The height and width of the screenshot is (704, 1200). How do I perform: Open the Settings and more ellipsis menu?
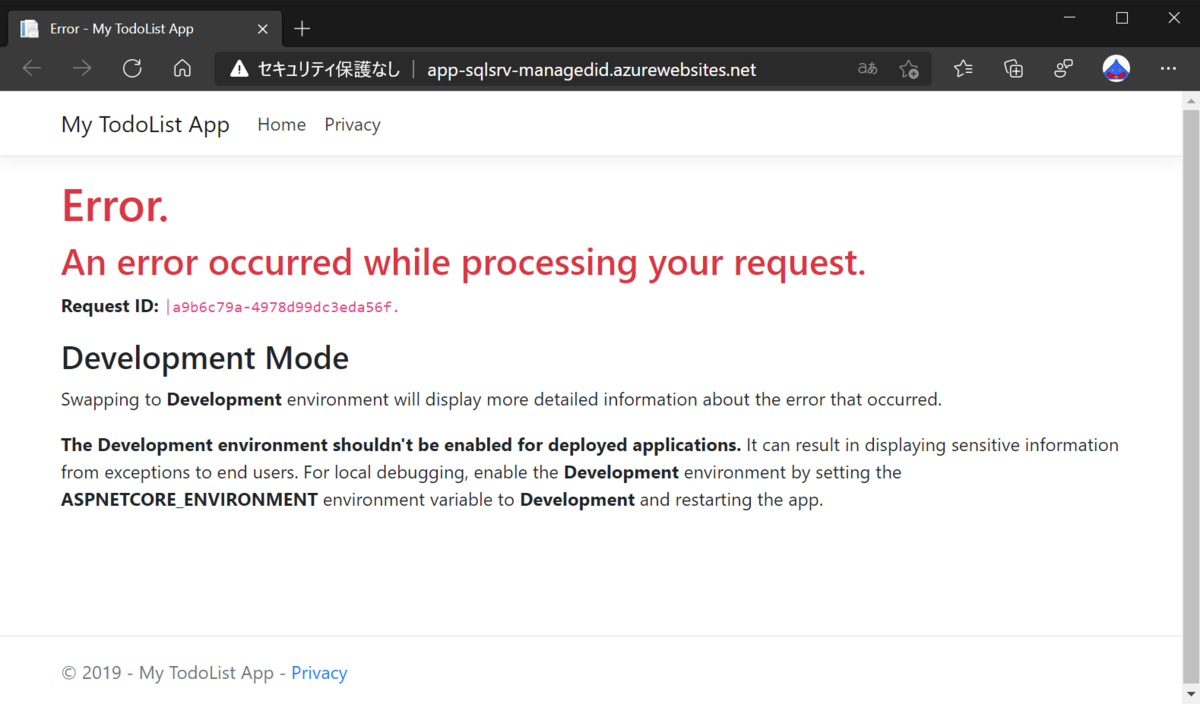[x=1168, y=69]
